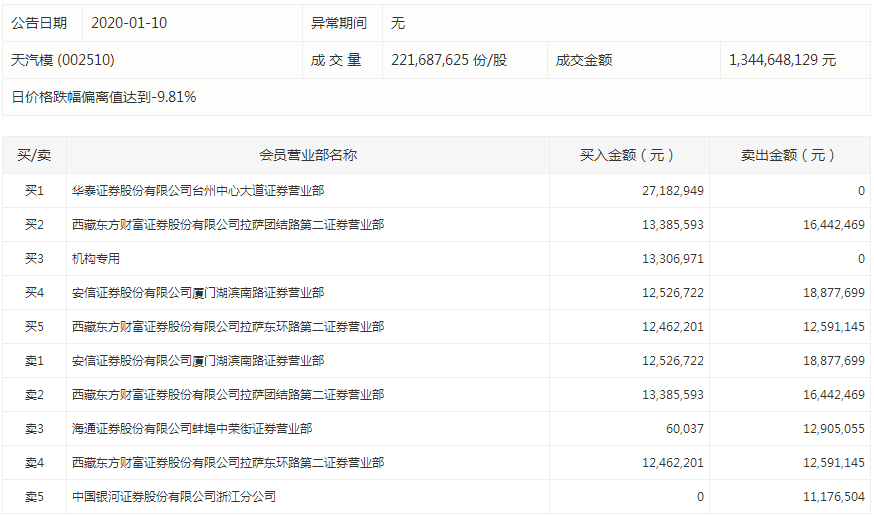The image size is (874, 517).
Task: Click 安信证券厦门湖滨南路 in 卖1 row
Action: [198, 360]
